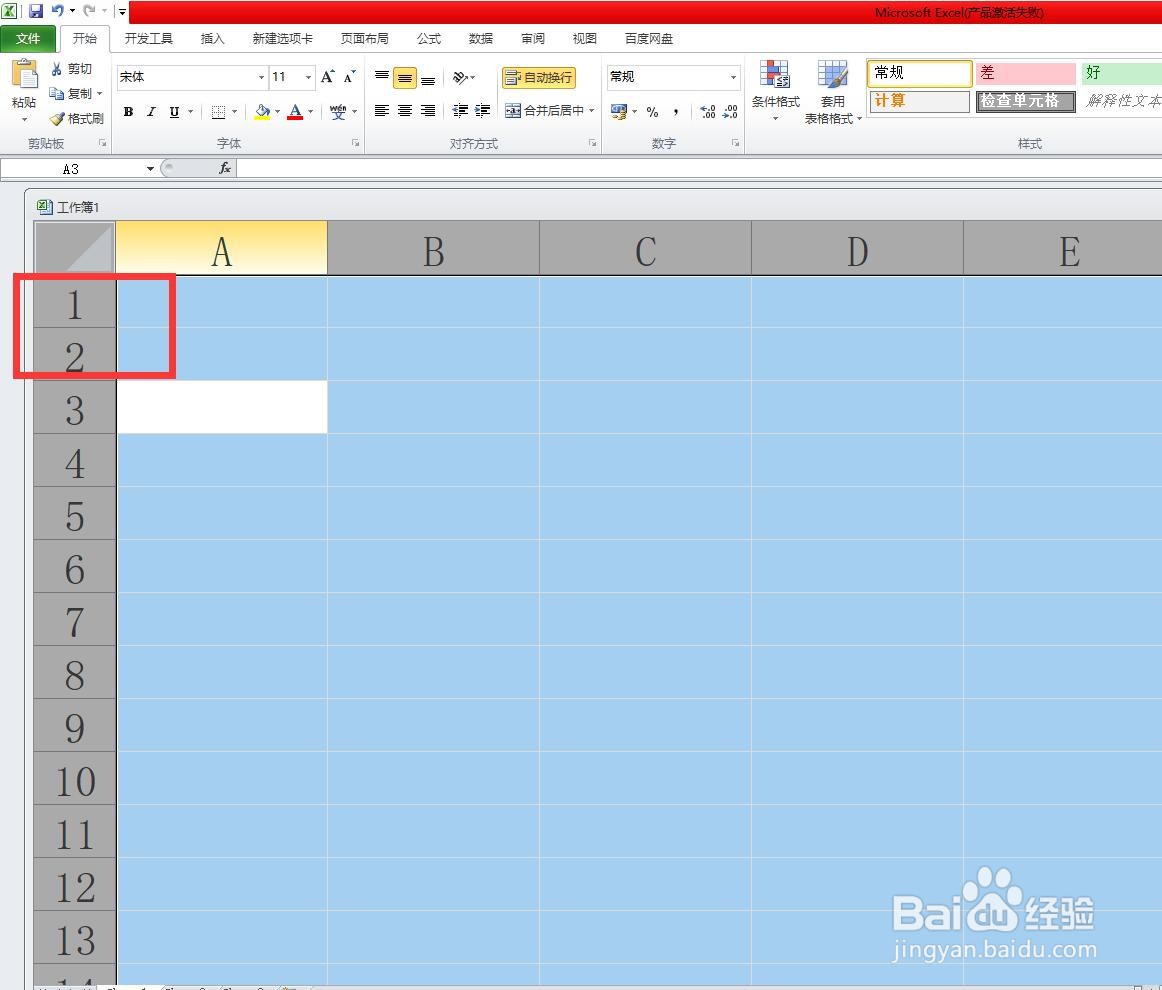The height and width of the screenshot is (990, 1162).
Task: Decrease the indent
Action: [460, 110]
